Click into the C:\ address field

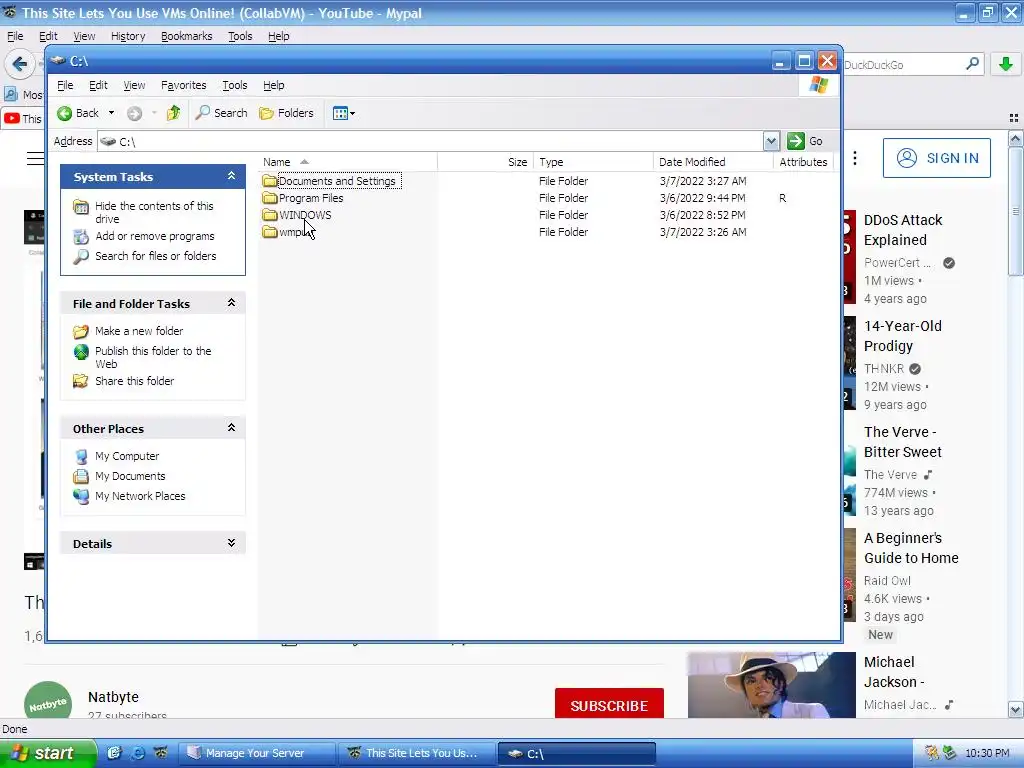point(430,141)
